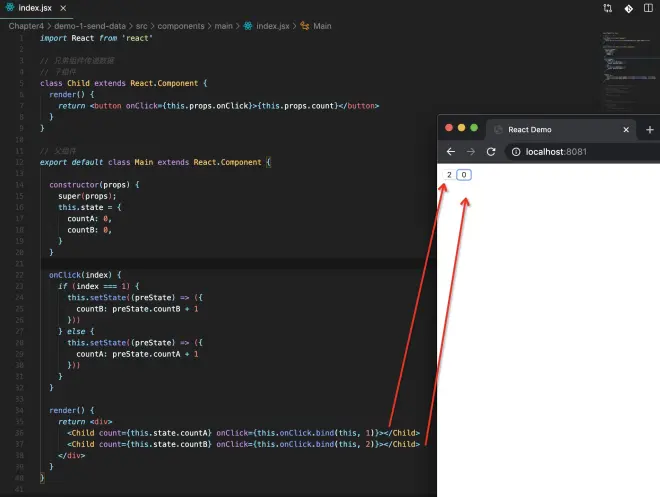This screenshot has width=660, height=497.
Task: Open the compare changes icon in editor toolbar
Action: pyautogui.click(x=607, y=8)
